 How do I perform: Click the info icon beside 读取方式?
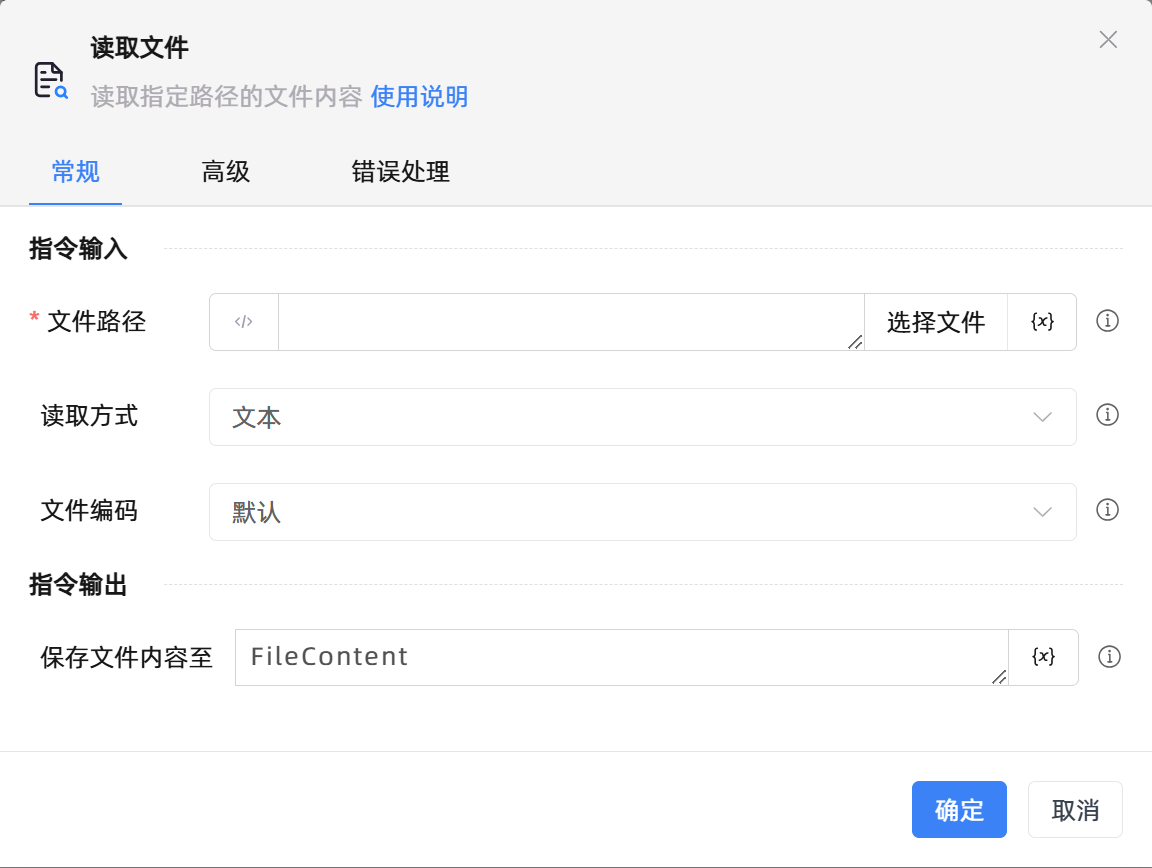(x=1108, y=416)
